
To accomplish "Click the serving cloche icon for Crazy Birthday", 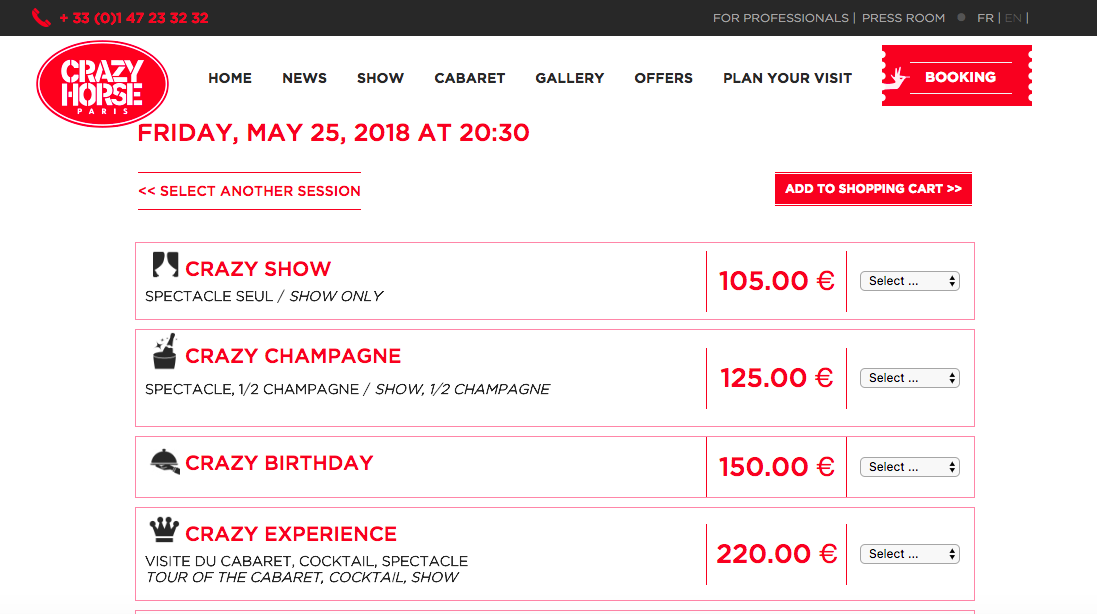I will click(164, 462).
